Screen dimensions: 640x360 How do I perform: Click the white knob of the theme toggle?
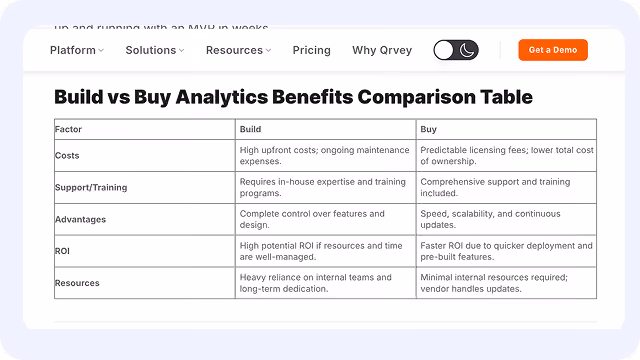coord(444,50)
